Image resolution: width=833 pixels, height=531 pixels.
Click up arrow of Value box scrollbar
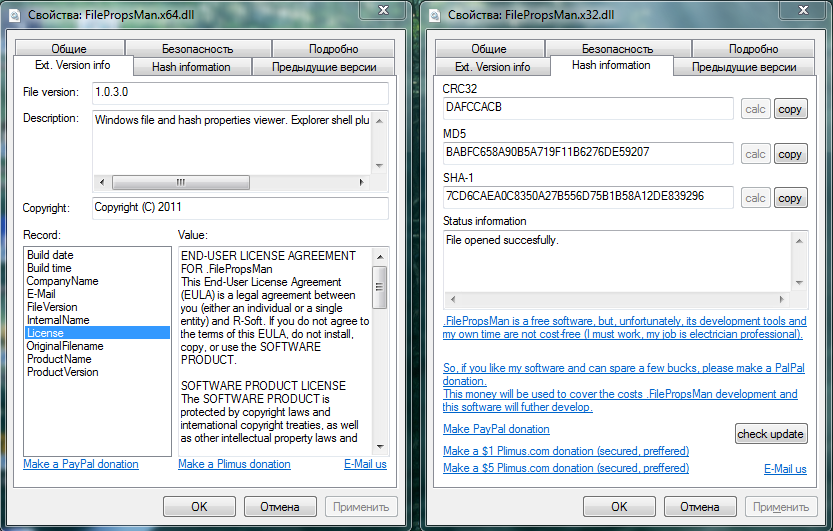pyautogui.click(x=380, y=256)
